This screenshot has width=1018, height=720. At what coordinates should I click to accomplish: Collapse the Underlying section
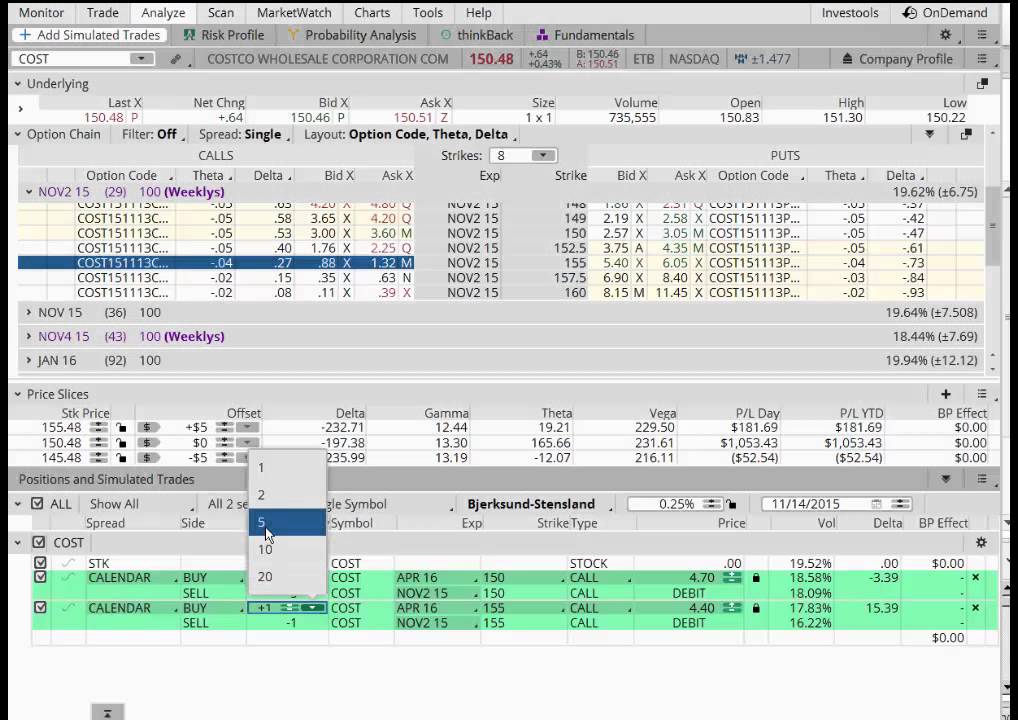click(18, 84)
